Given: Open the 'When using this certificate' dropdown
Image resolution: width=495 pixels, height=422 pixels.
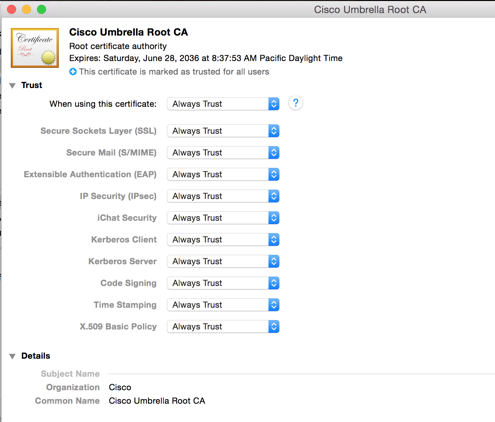Looking at the screenshot, I should [x=223, y=104].
